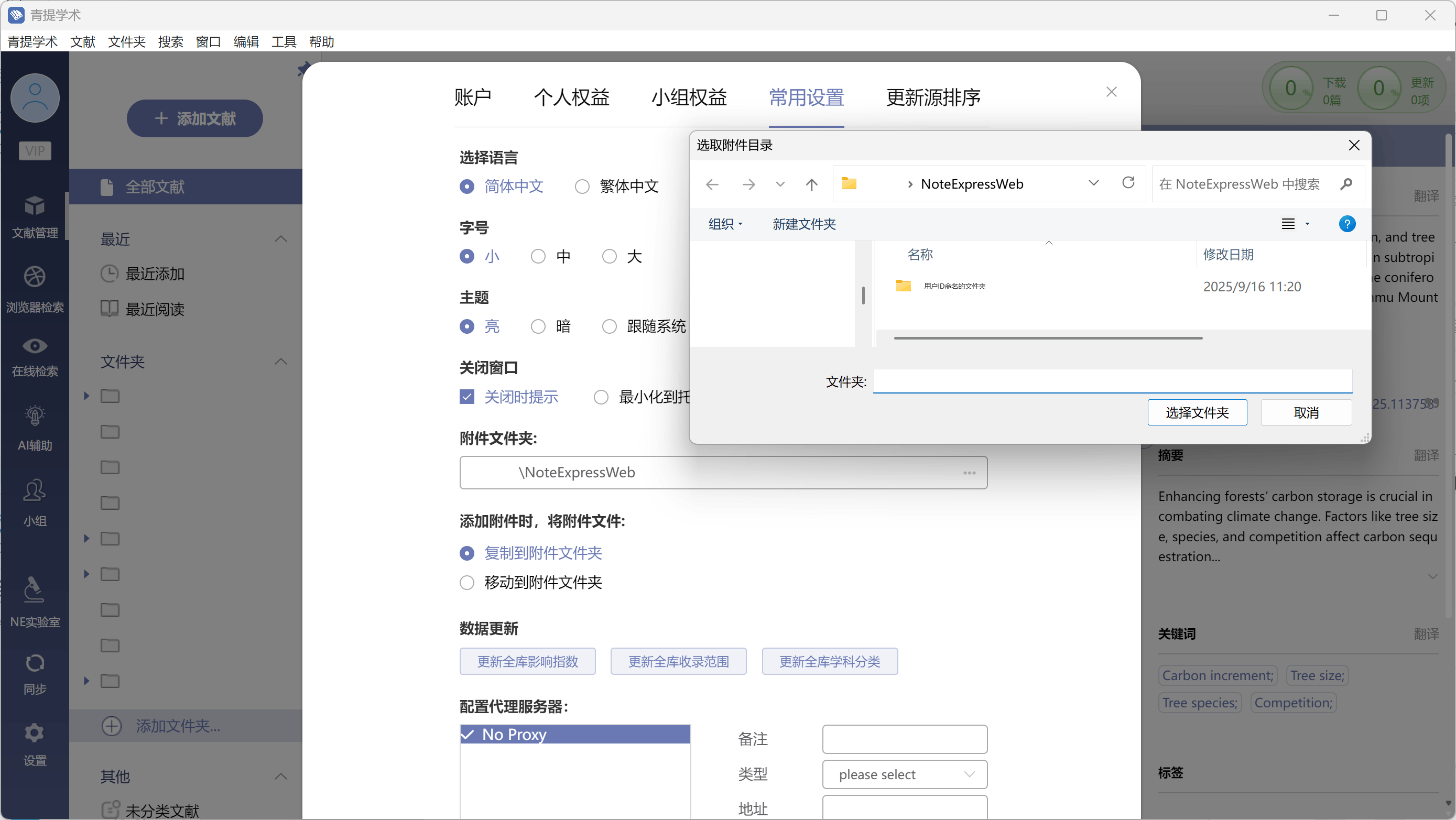Select 繁体中文 language option
The width and height of the screenshot is (1456, 820).
point(582,187)
